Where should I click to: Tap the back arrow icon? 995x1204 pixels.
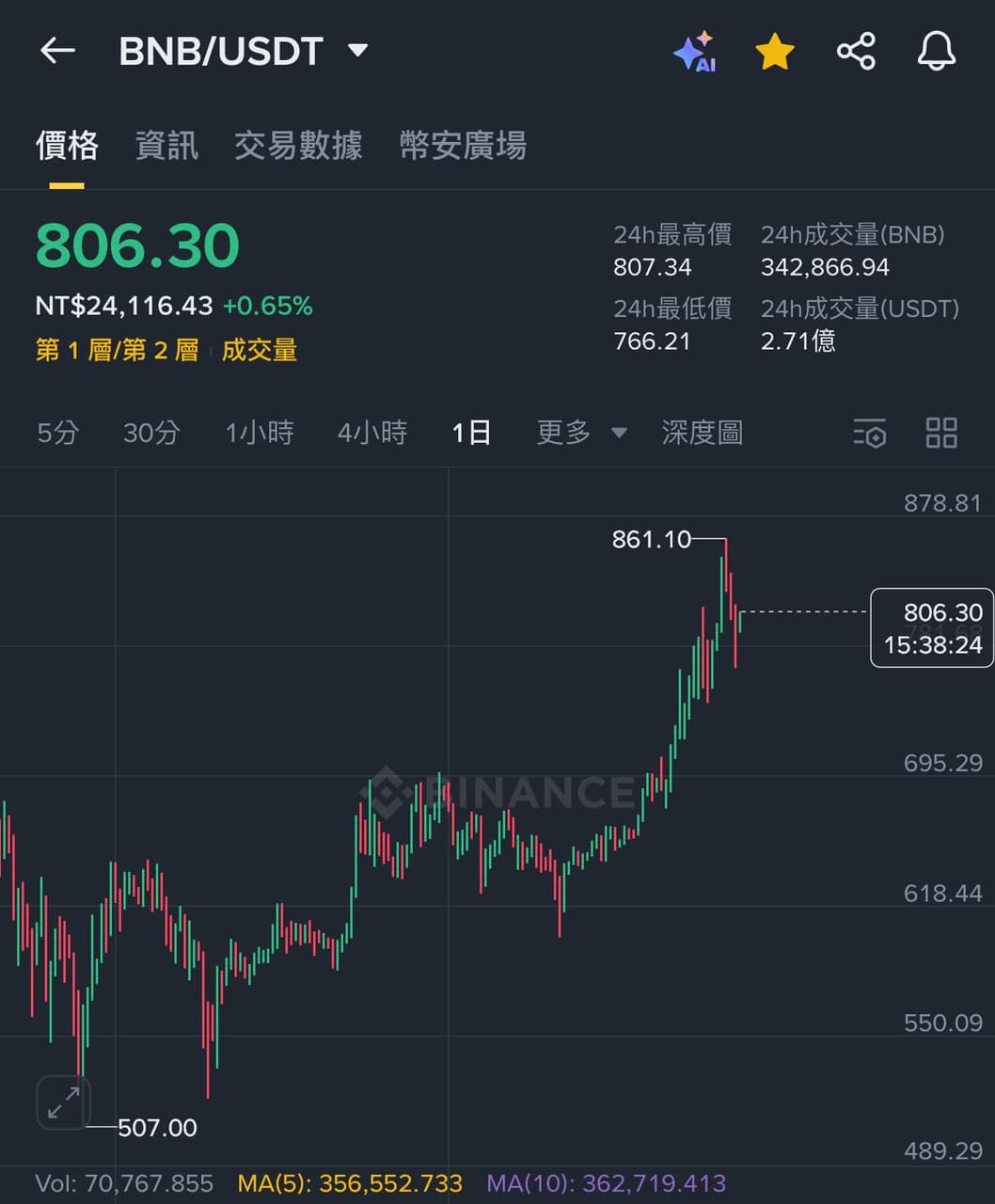click(57, 51)
